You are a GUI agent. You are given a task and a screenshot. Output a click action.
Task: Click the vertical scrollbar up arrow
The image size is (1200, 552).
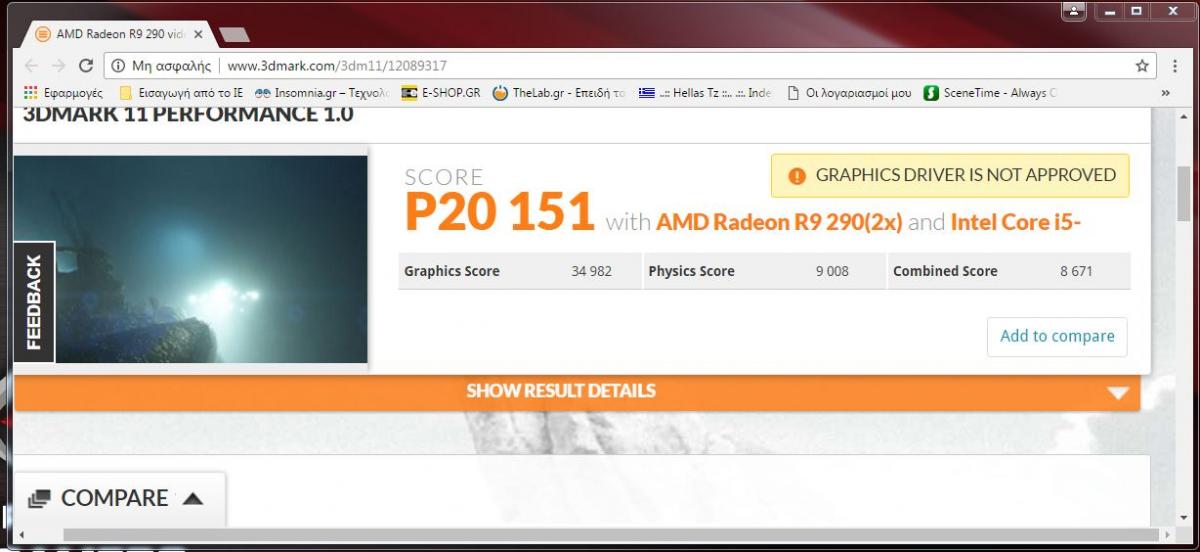[1184, 118]
